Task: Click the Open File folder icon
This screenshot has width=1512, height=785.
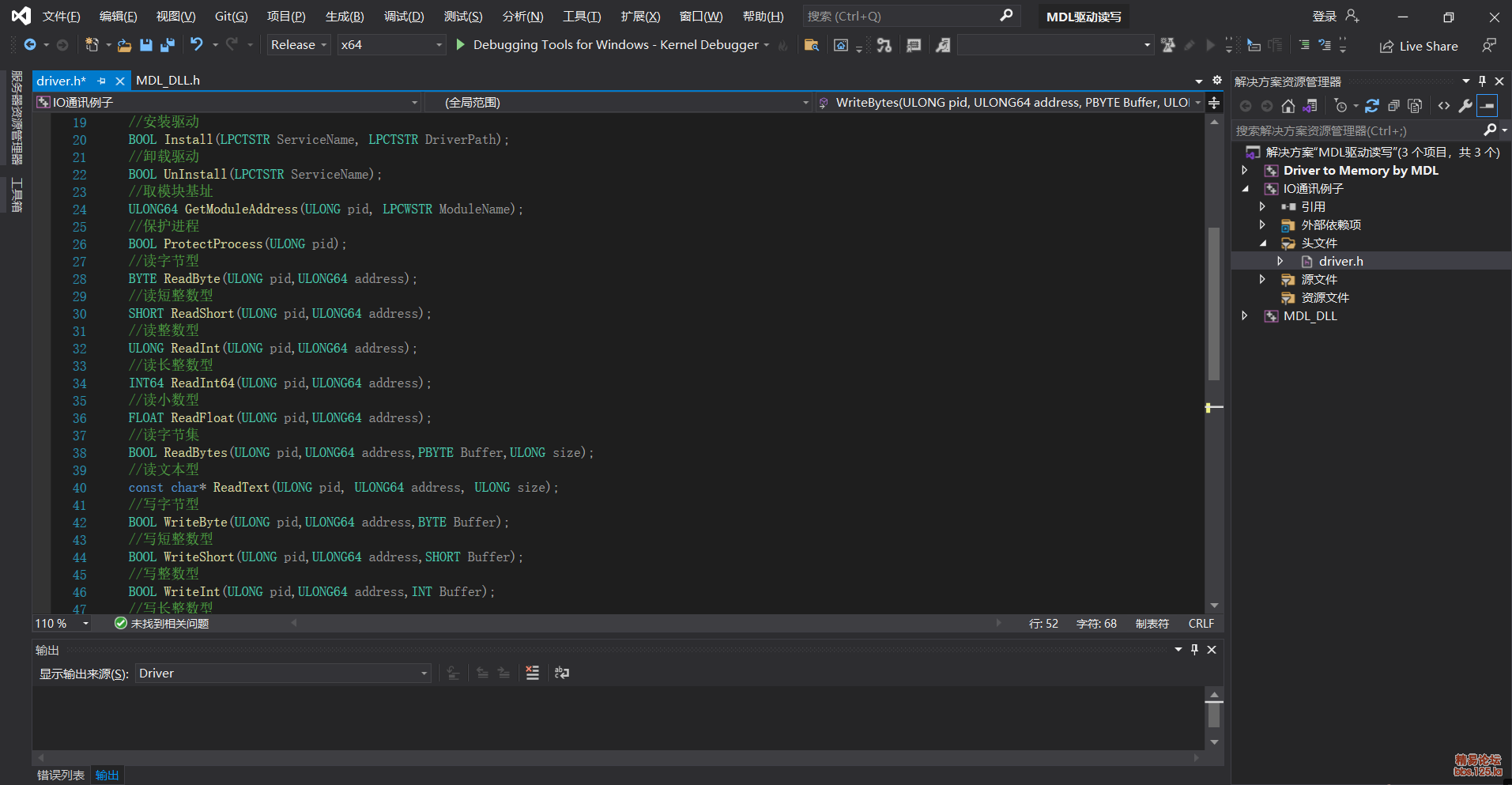Action: (x=124, y=45)
